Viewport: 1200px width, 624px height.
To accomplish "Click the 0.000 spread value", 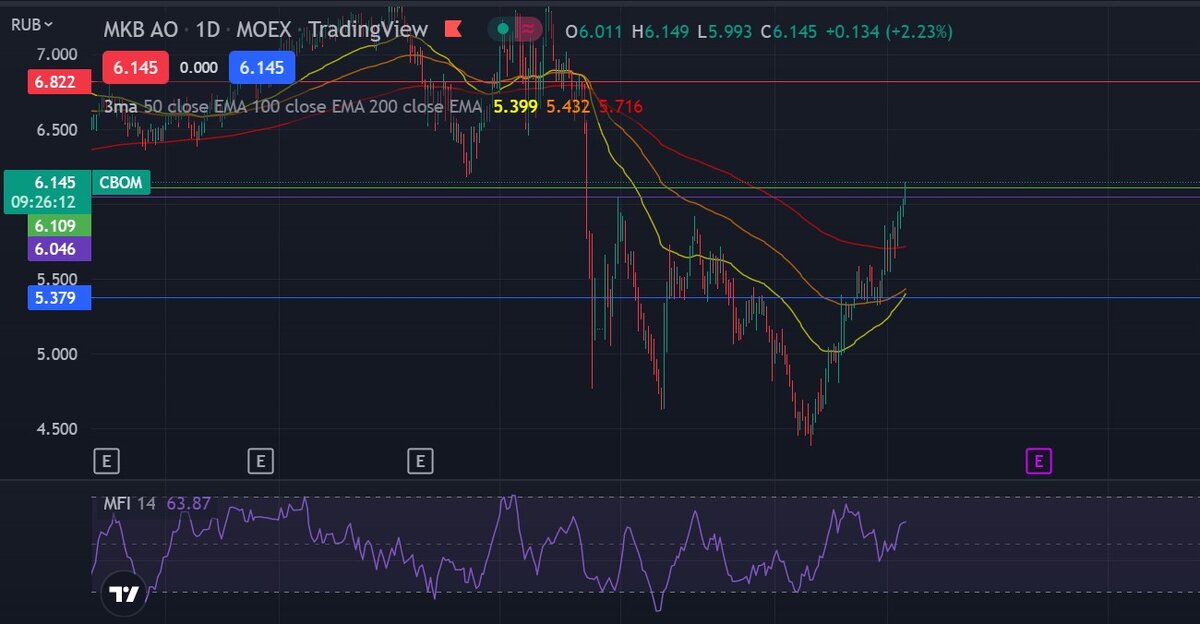I will [198, 68].
